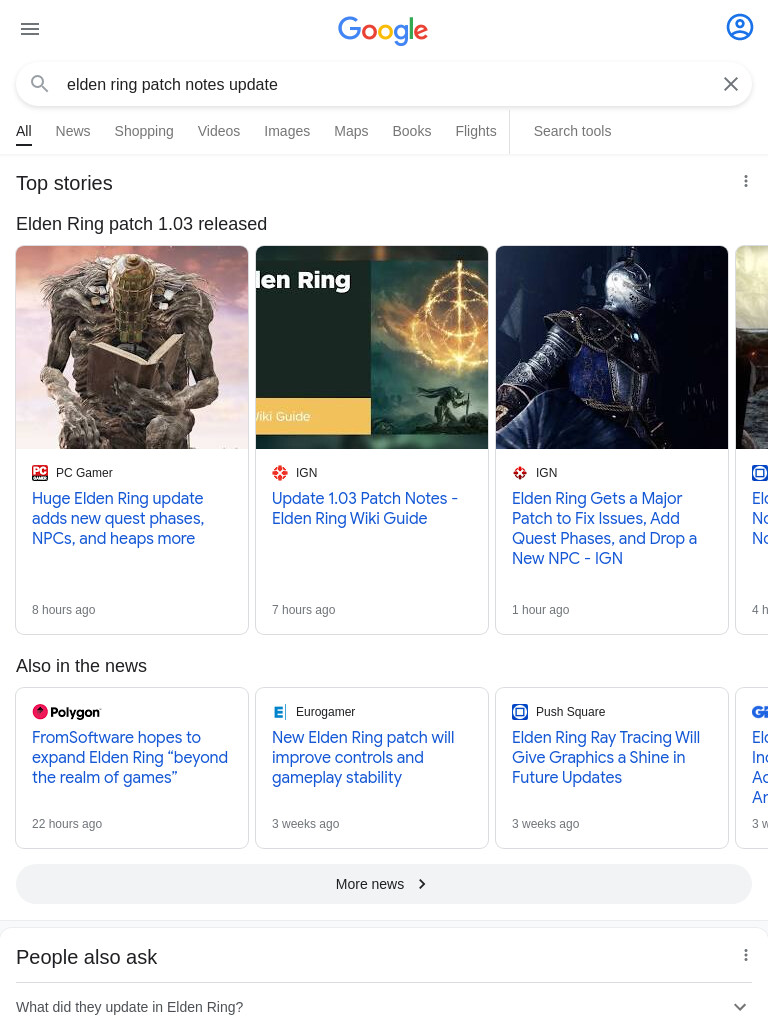The width and height of the screenshot is (768, 1024).
Task: Click the search magnifier icon
Action: (40, 84)
